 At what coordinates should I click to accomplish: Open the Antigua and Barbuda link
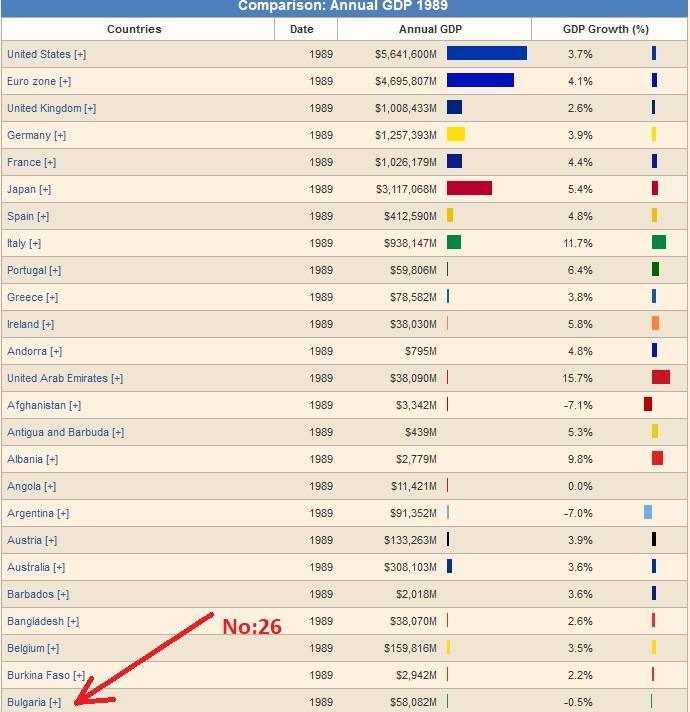click(58, 432)
